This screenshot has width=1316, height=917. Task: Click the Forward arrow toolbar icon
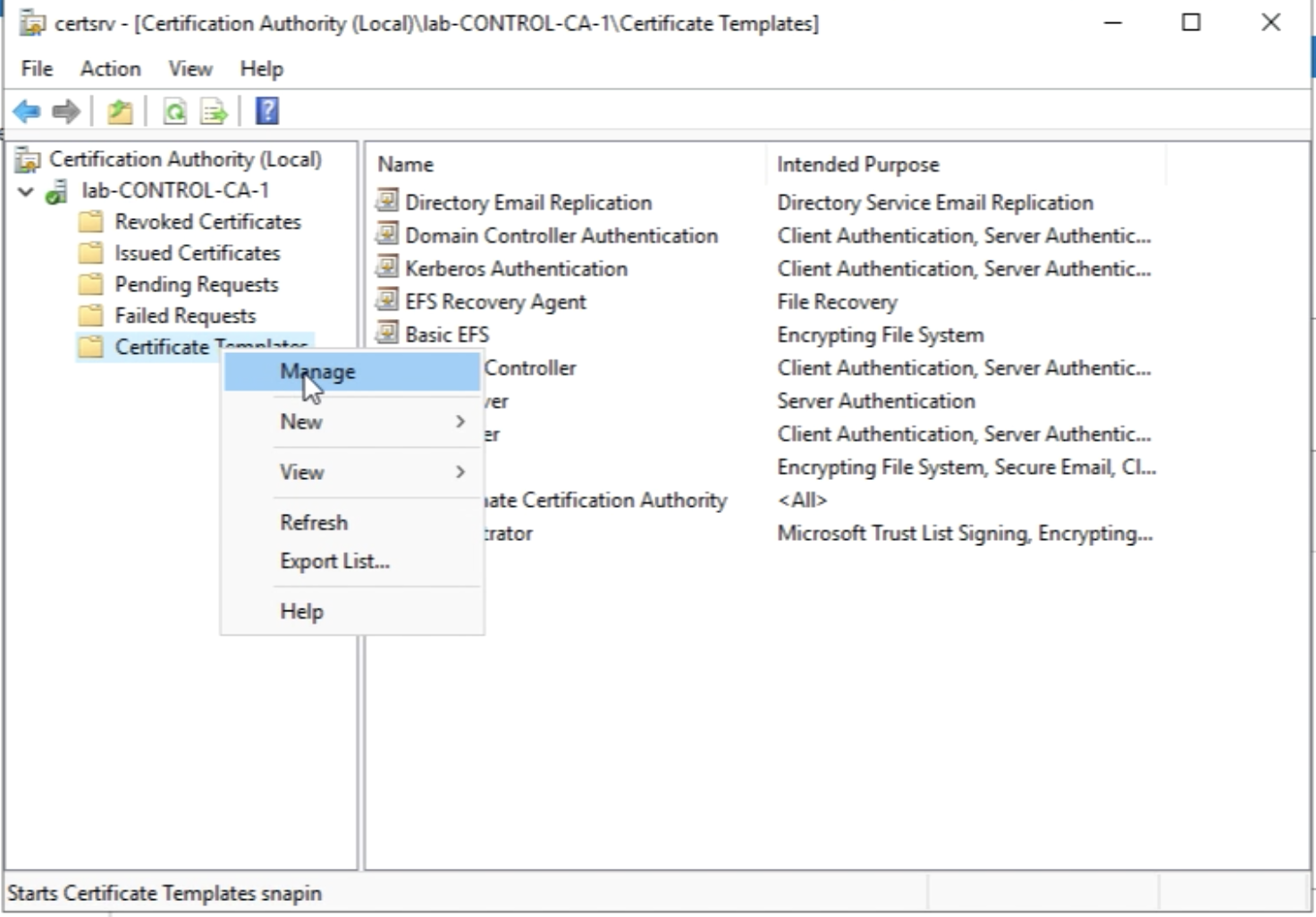pos(66,112)
